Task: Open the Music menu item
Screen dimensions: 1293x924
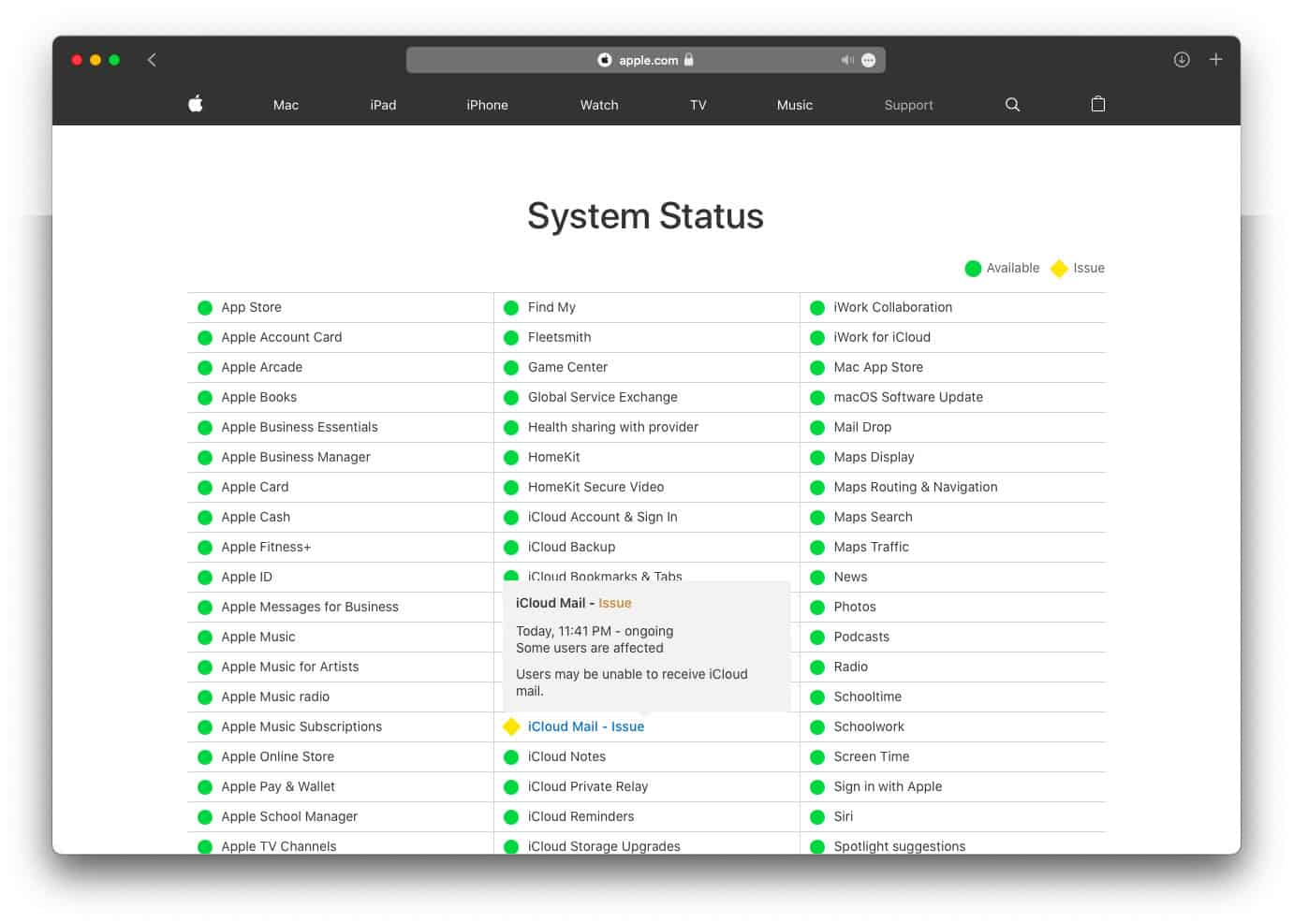Action: coord(795,105)
